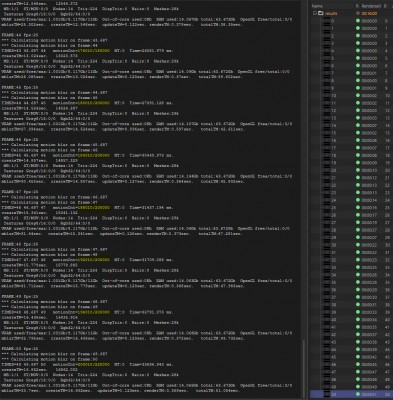Click the 'FRAME:45 fps:25' log line
The width and height of the screenshot is (393, 400).
[20, 87]
